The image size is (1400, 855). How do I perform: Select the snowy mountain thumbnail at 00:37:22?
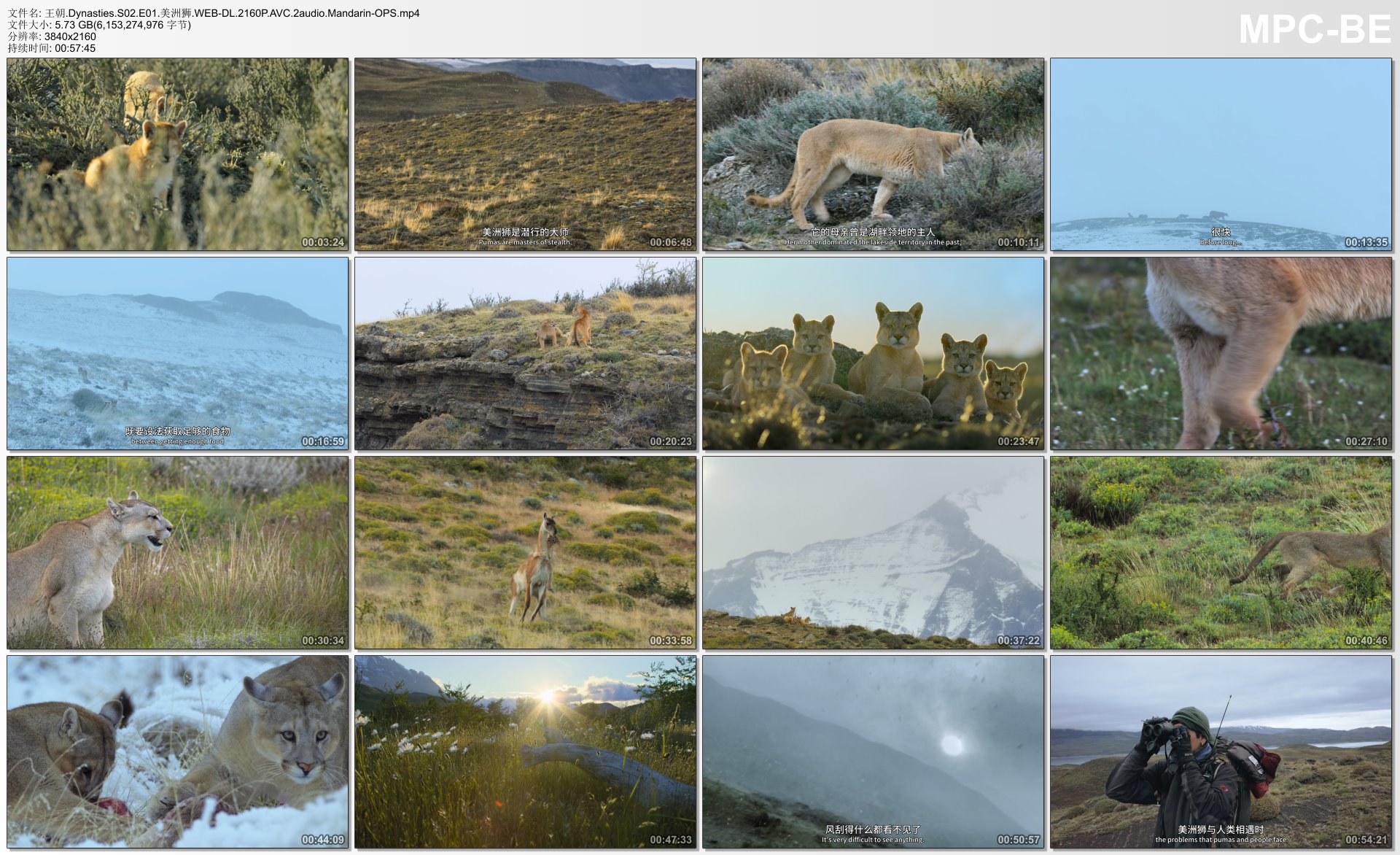click(873, 553)
